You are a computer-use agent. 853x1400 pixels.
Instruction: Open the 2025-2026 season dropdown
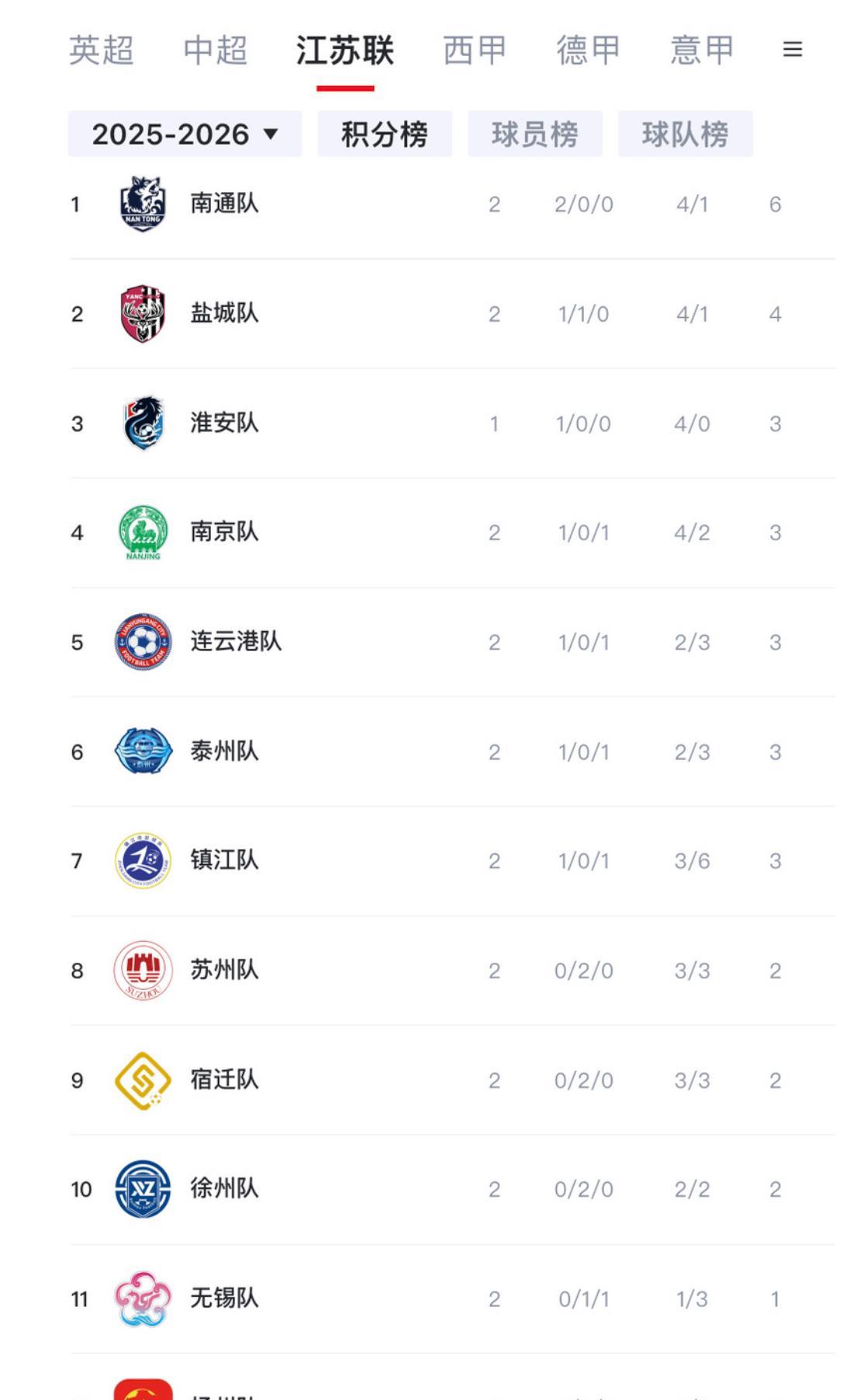[185, 133]
